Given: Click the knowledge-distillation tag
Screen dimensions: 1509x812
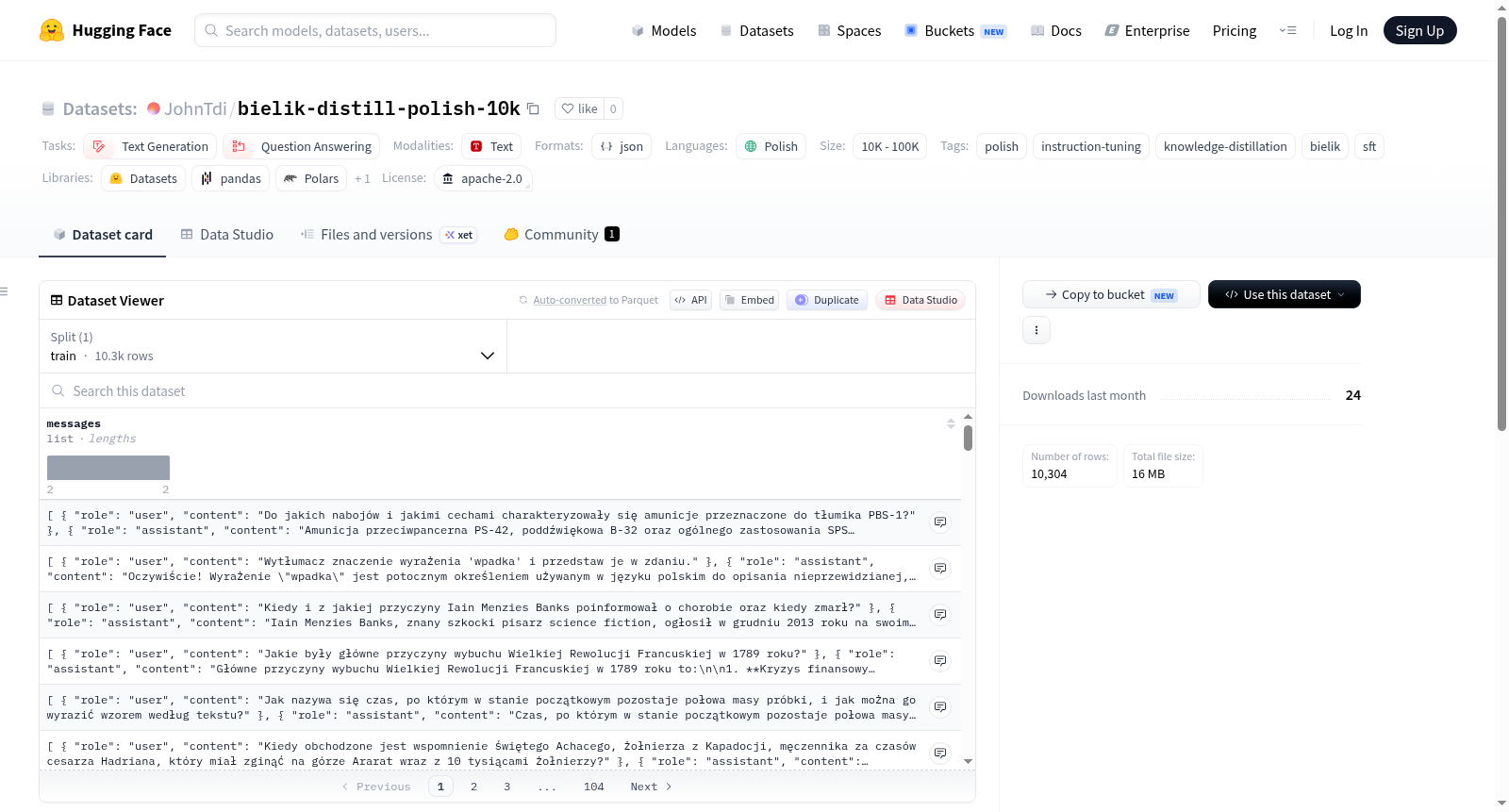Looking at the screenshot, I should point(1224,146).
